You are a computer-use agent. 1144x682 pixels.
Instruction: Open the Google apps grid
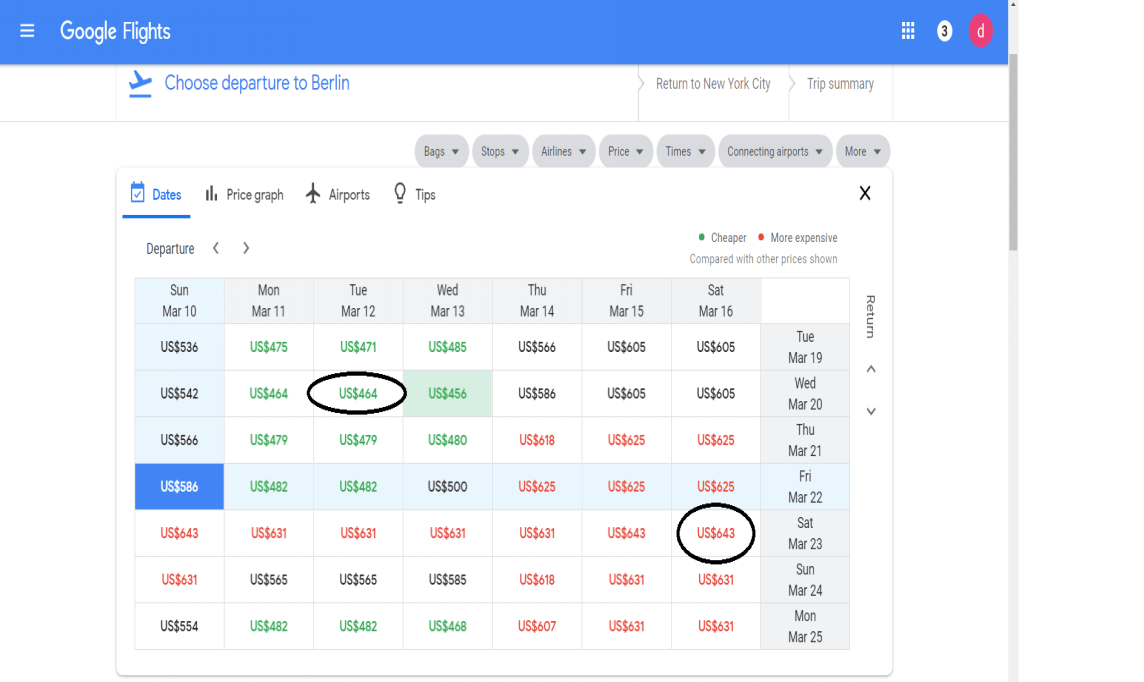click(x=908, y=31)
